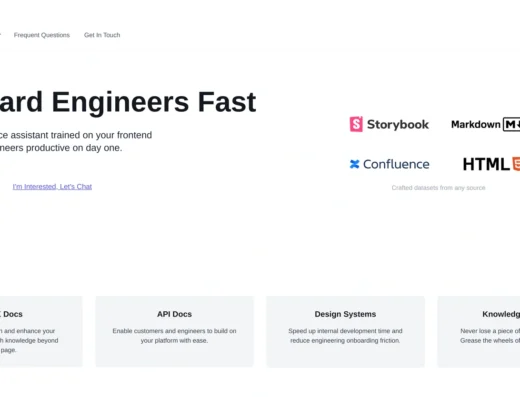
Task: Open the Frequent Questions nav link
Action: click(x=42, y=35)
